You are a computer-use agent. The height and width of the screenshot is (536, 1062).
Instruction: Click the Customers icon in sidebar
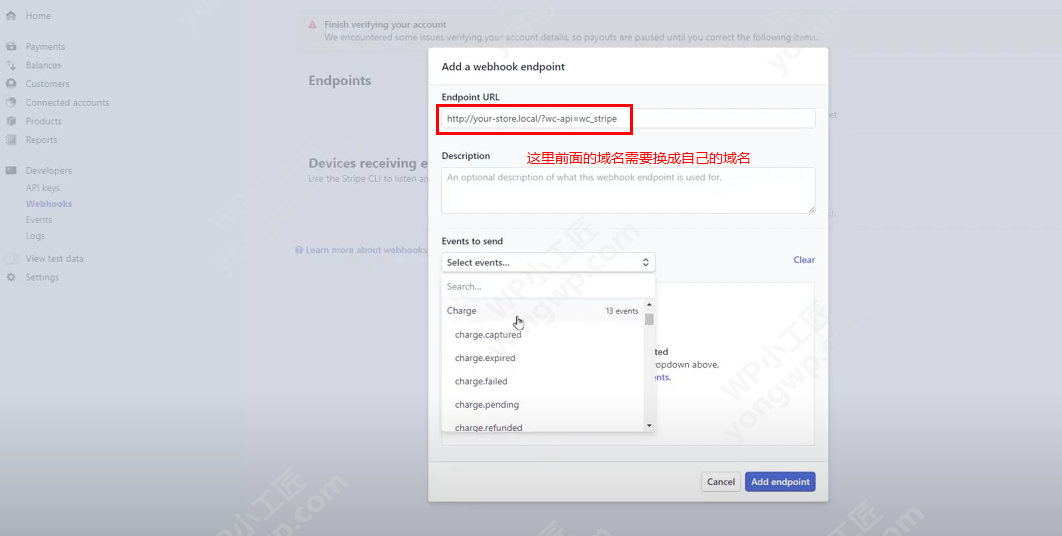11,84
